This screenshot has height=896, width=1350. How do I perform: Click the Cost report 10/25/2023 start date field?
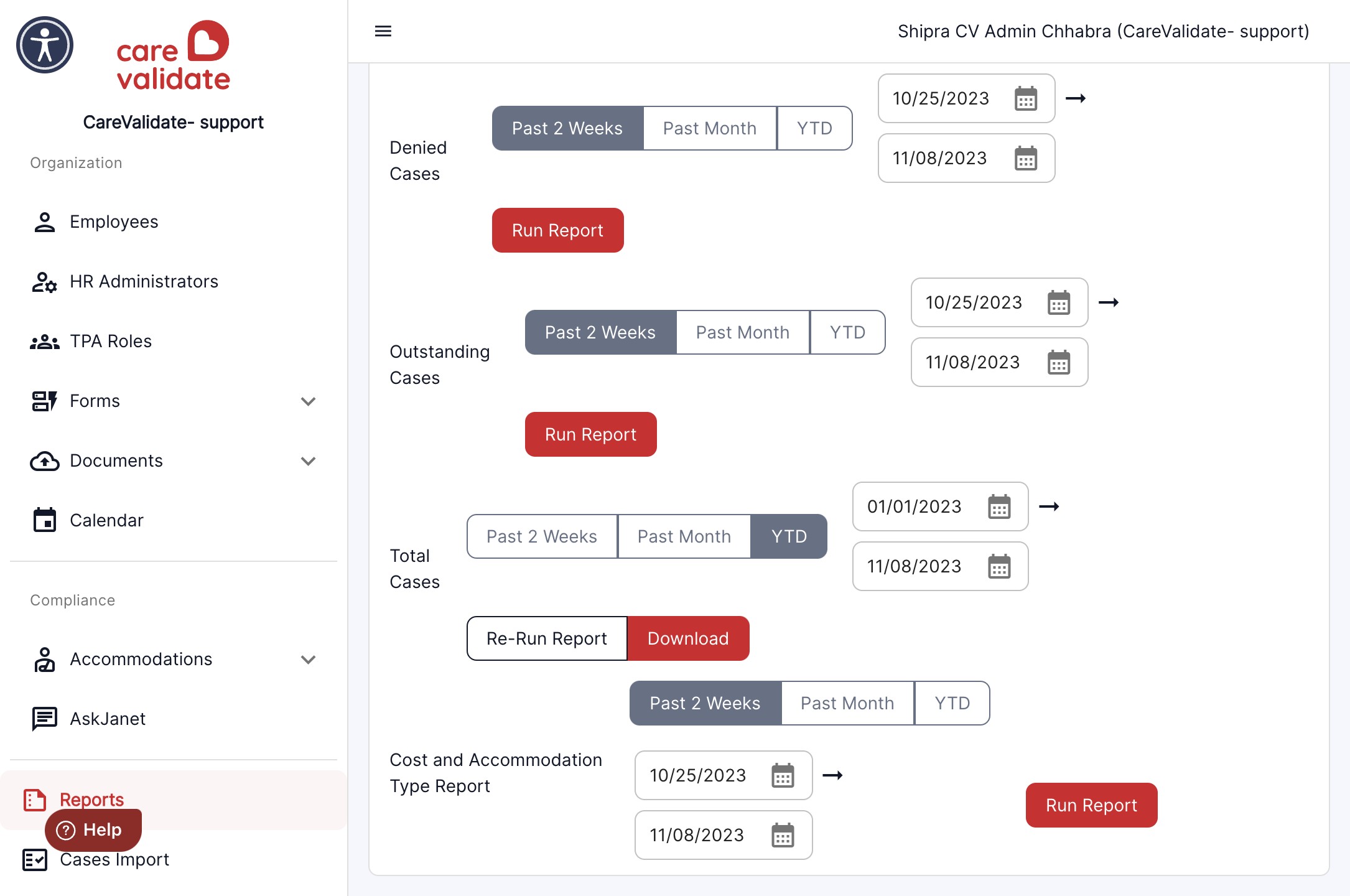click(x=724, y=775)
